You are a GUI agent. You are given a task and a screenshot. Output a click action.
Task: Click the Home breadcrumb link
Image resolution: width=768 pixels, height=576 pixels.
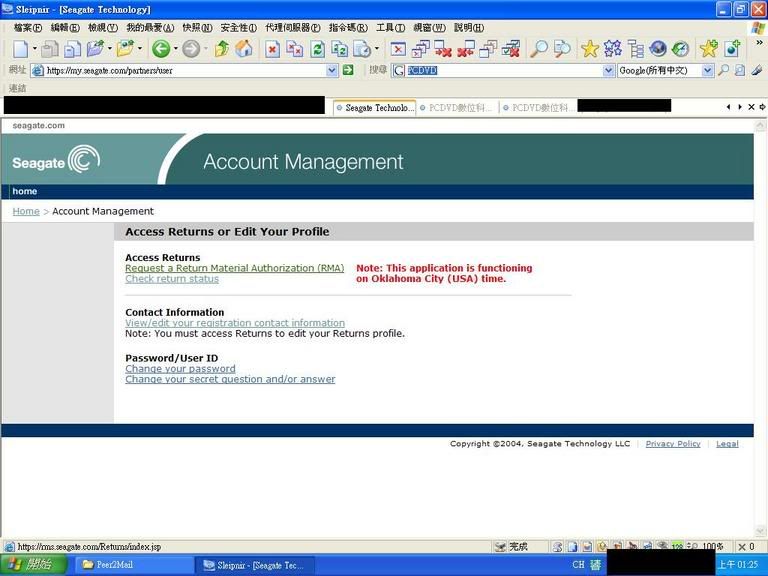26,211
